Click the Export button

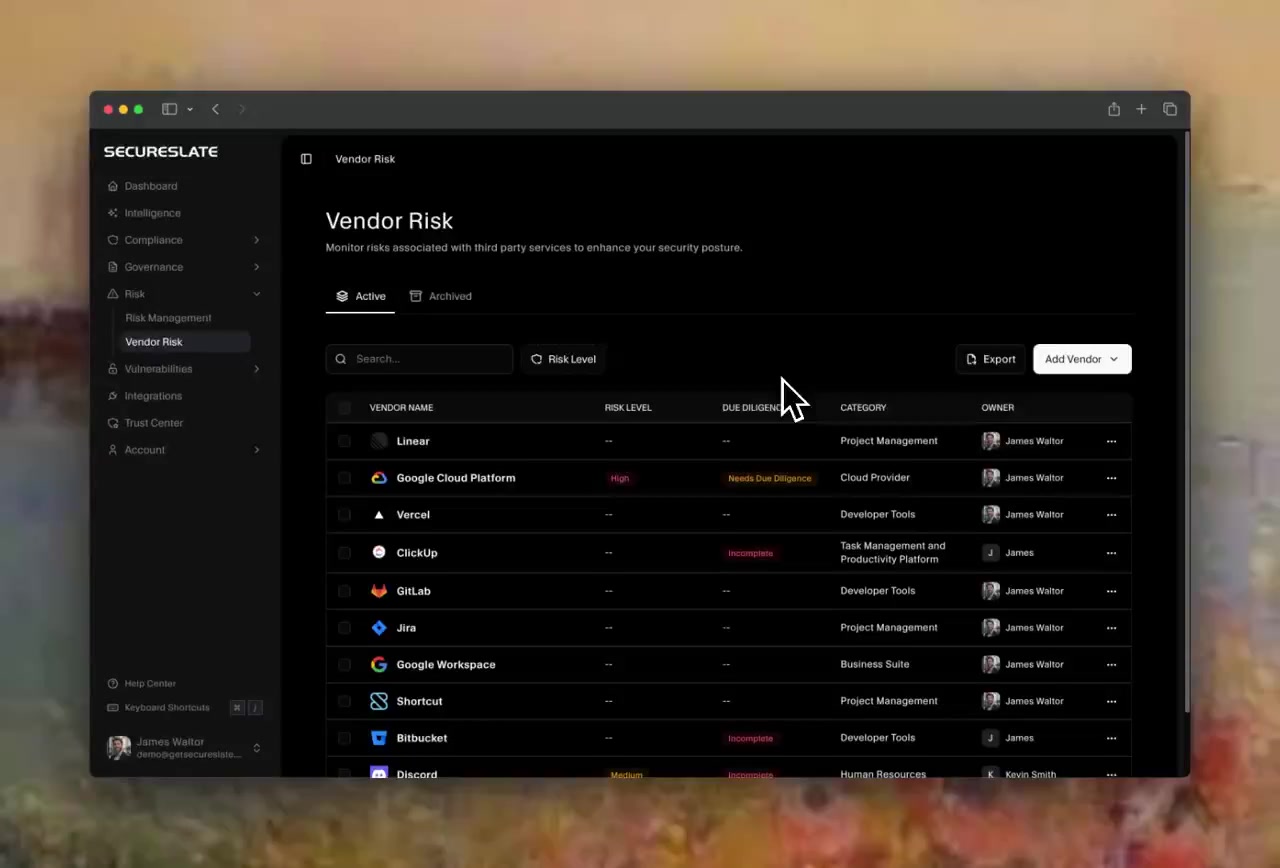pos(991,359)
